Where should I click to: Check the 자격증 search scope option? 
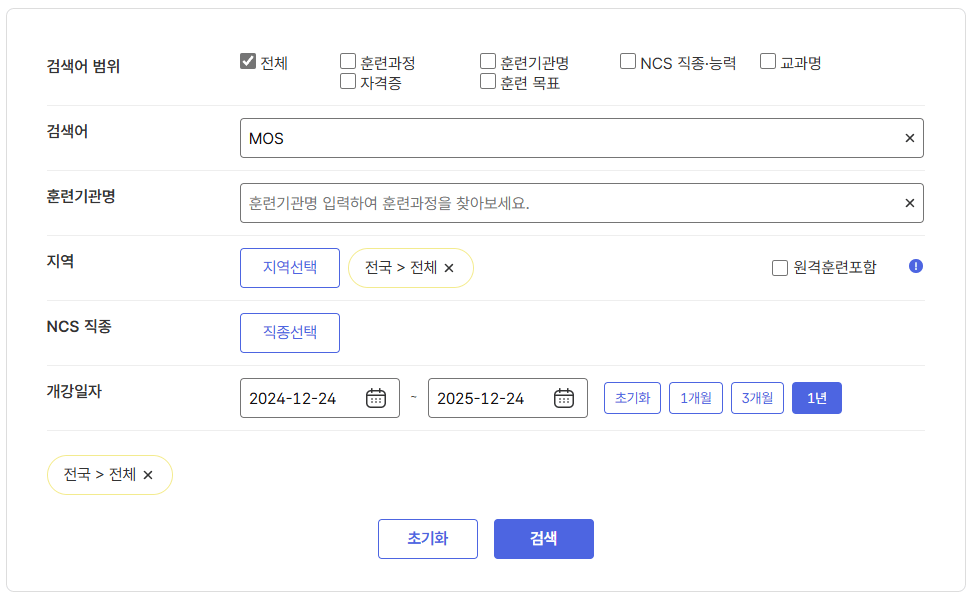point(347,82)
